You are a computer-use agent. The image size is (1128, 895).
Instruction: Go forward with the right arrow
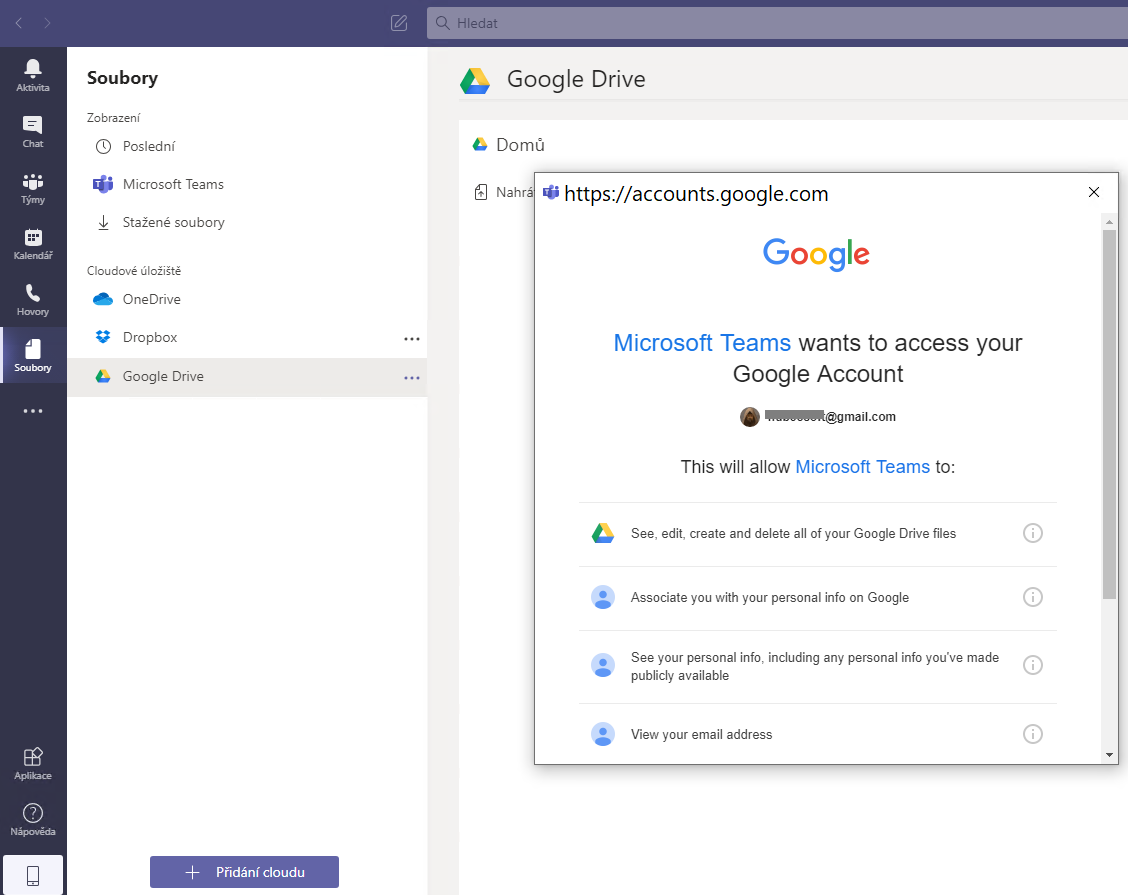coord(47,23)
